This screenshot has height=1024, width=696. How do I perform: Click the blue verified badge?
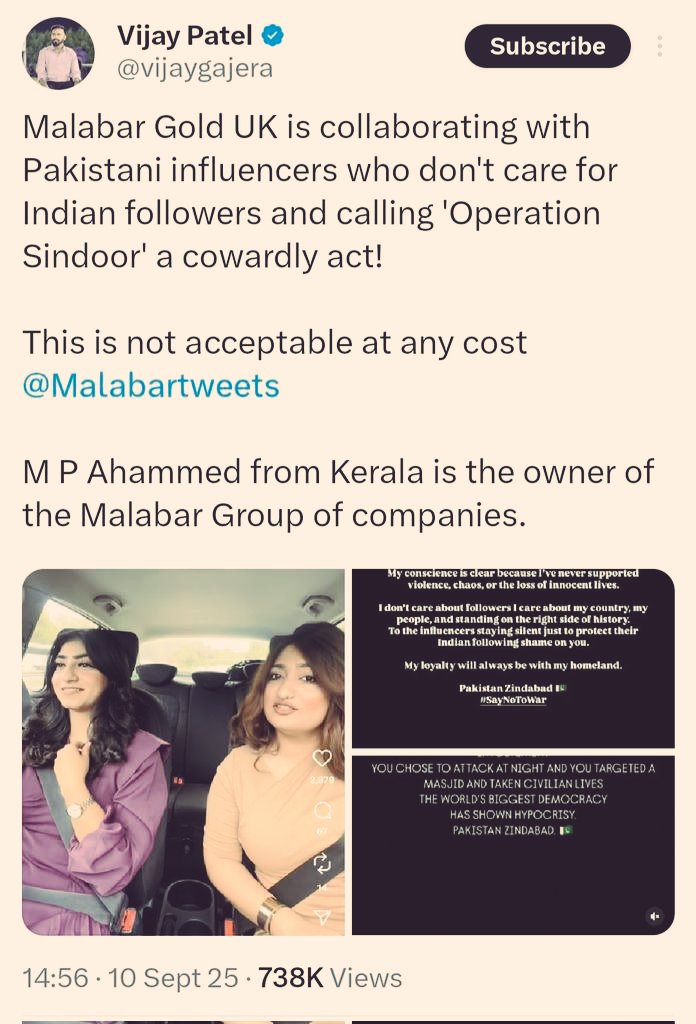coord(272,35)
